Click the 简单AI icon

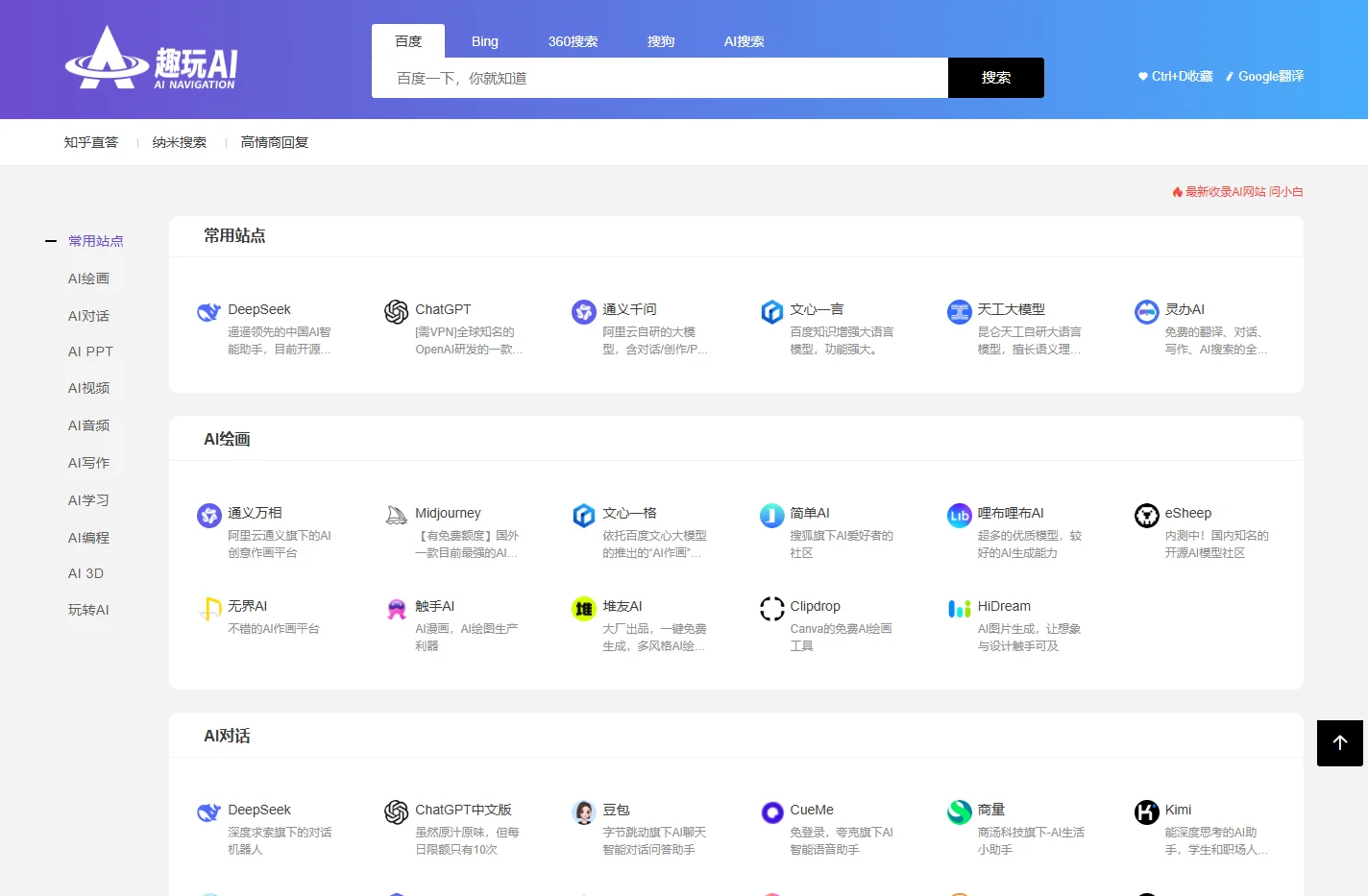click(x=772, y=516)
